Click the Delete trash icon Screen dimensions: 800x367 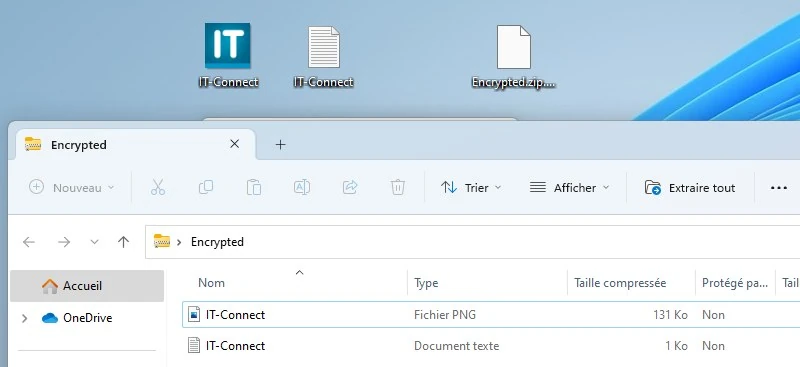pyautogui.click(x=398, y=187)
